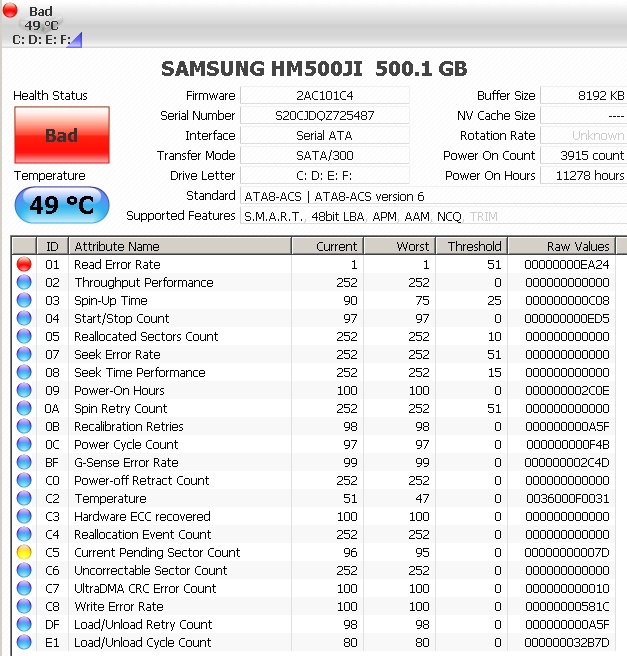Click blue icon for Load/Unload Retry Count

[x=24, y=624]
